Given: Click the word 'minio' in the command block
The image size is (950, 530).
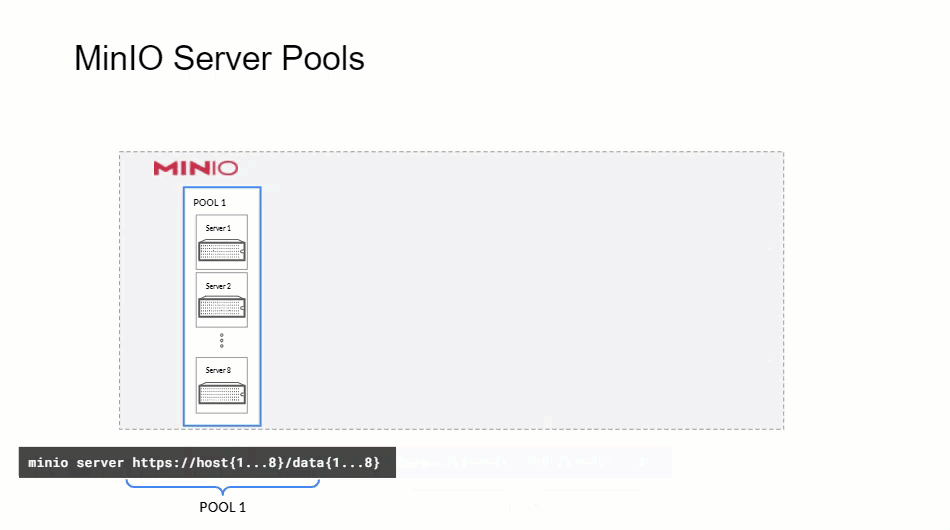Looking at the screenshot, I should click(48, 463).
